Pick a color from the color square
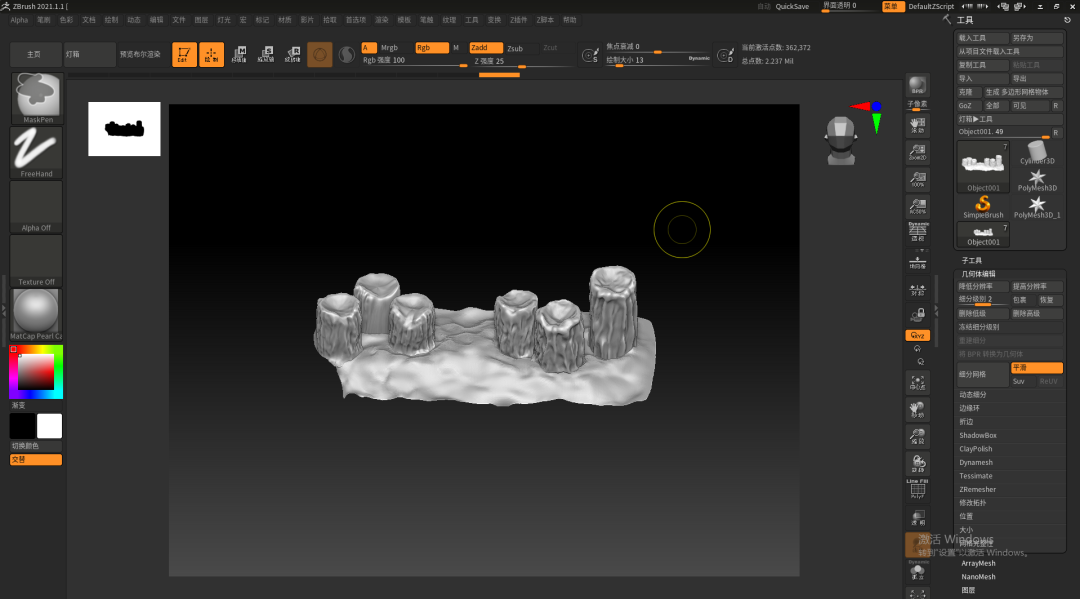This screenshot has width=1080, height=599. click(36, 372)
